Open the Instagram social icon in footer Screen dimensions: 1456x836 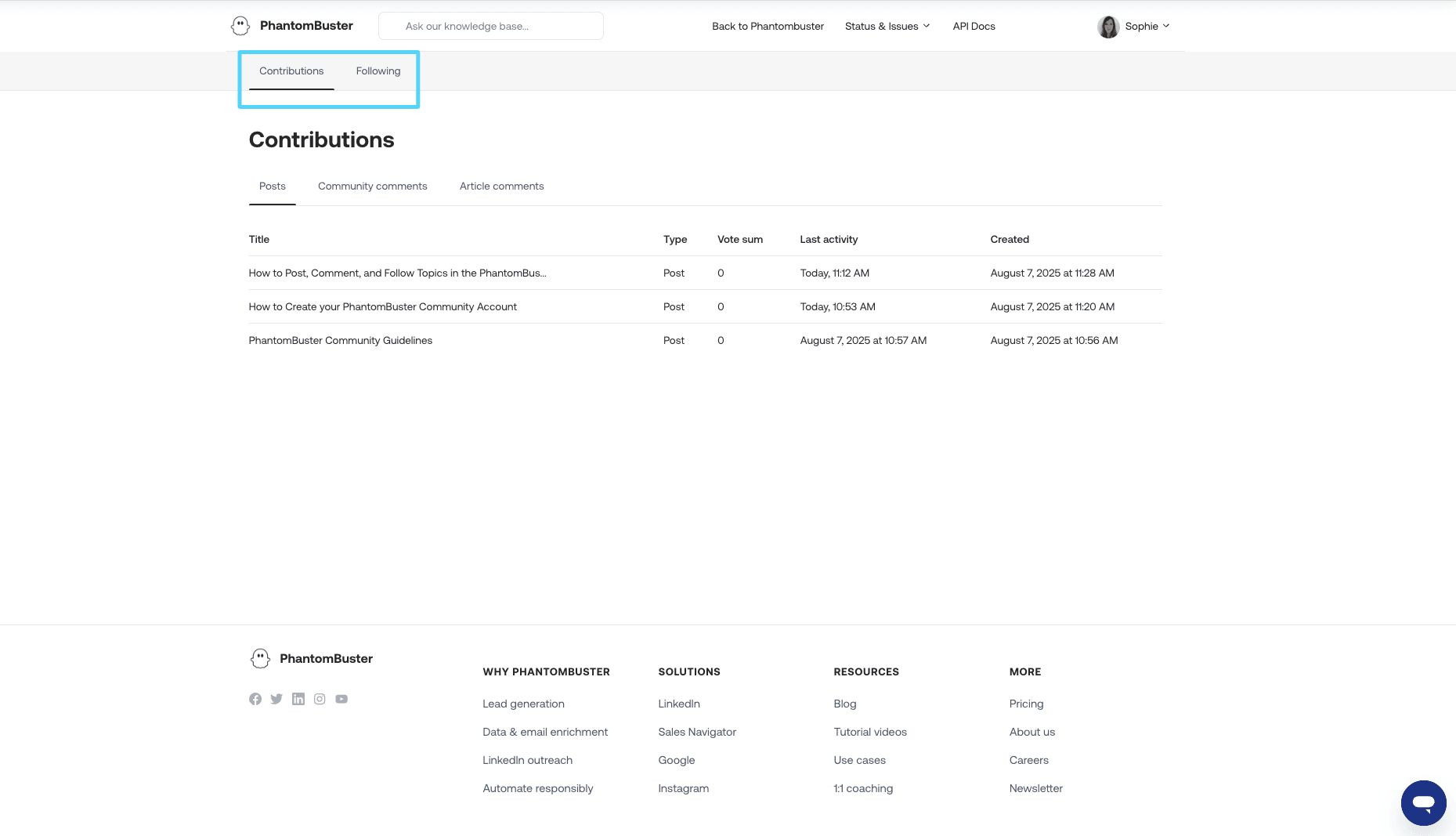pyautogui.click(x=320, y=699)
